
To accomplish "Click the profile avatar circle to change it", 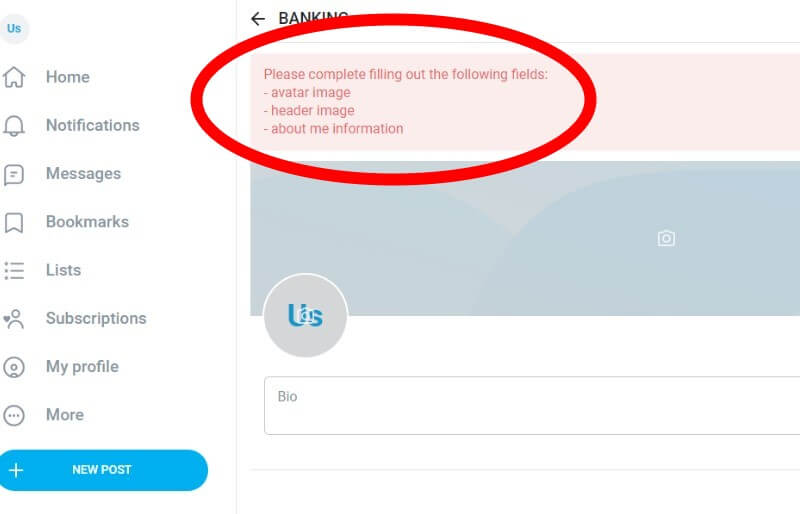I will 305,315.
